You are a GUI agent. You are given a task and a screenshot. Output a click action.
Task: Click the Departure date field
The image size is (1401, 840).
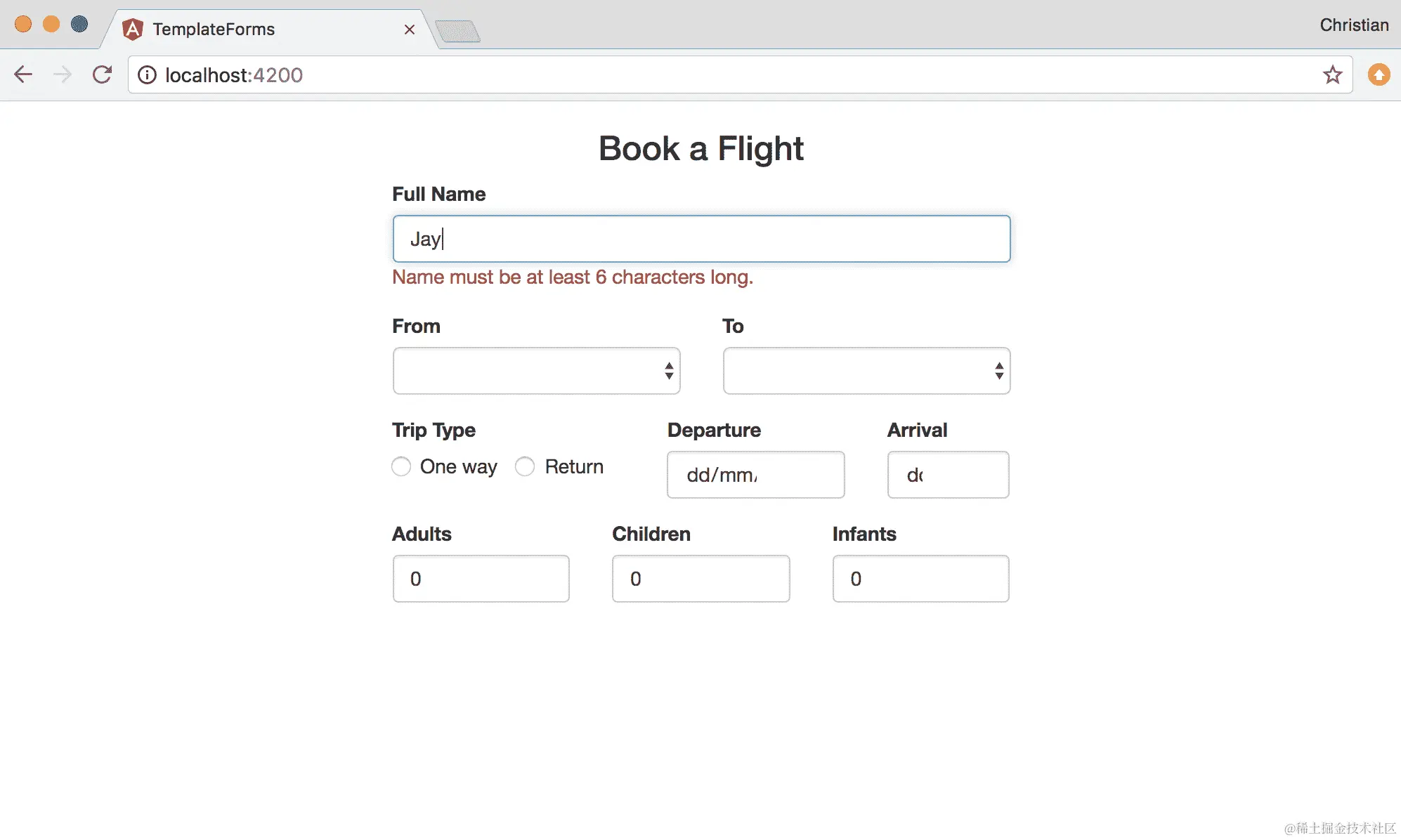(755, 475)
